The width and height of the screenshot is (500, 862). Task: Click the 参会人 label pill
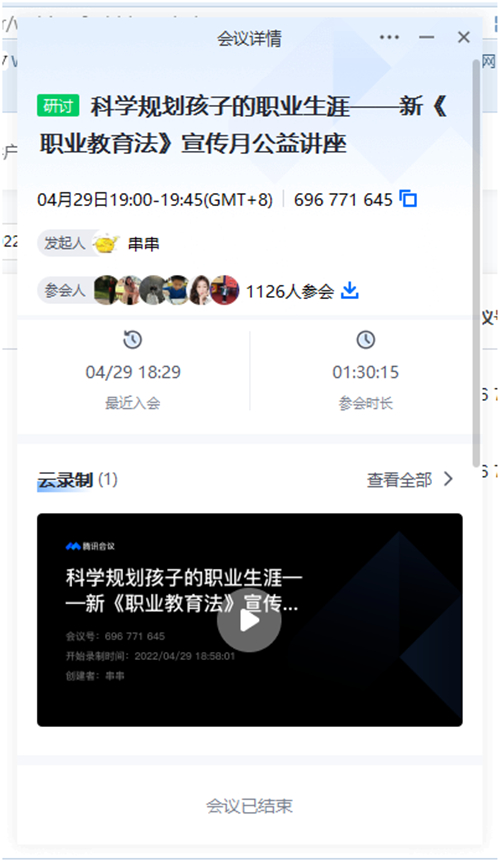[x=64, y=291]
